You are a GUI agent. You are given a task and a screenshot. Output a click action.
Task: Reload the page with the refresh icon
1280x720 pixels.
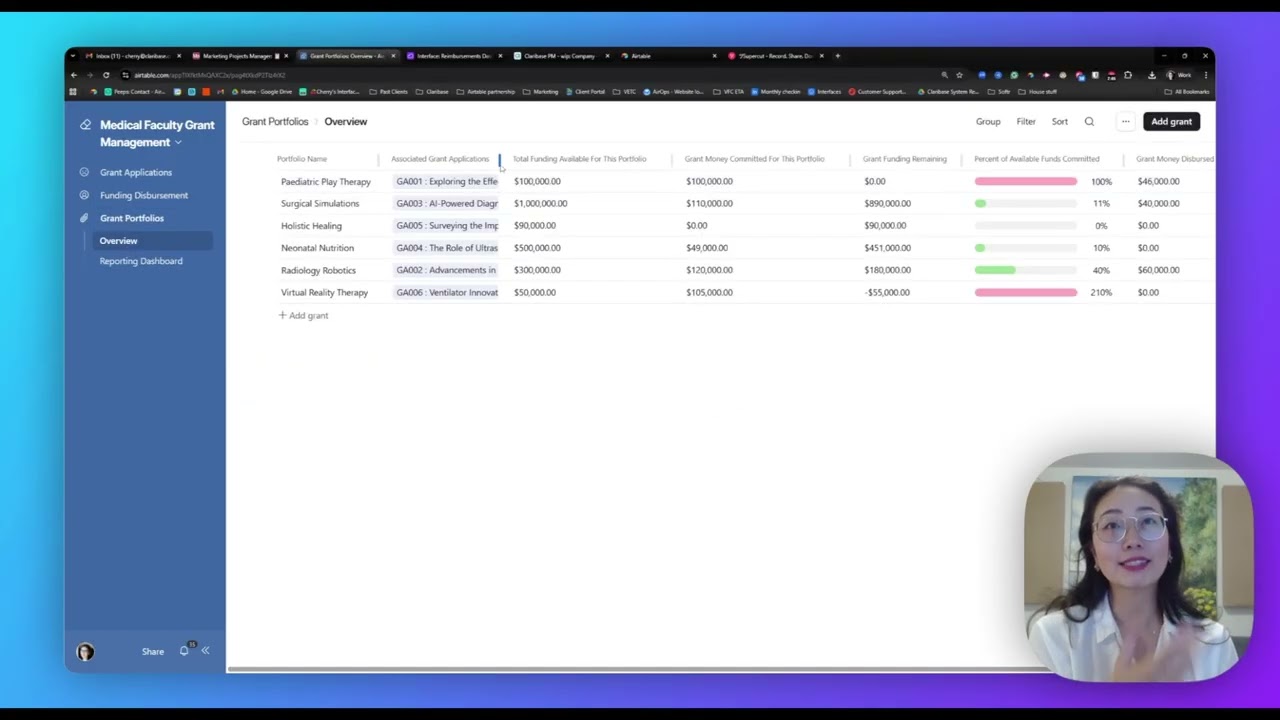(106, 75)
